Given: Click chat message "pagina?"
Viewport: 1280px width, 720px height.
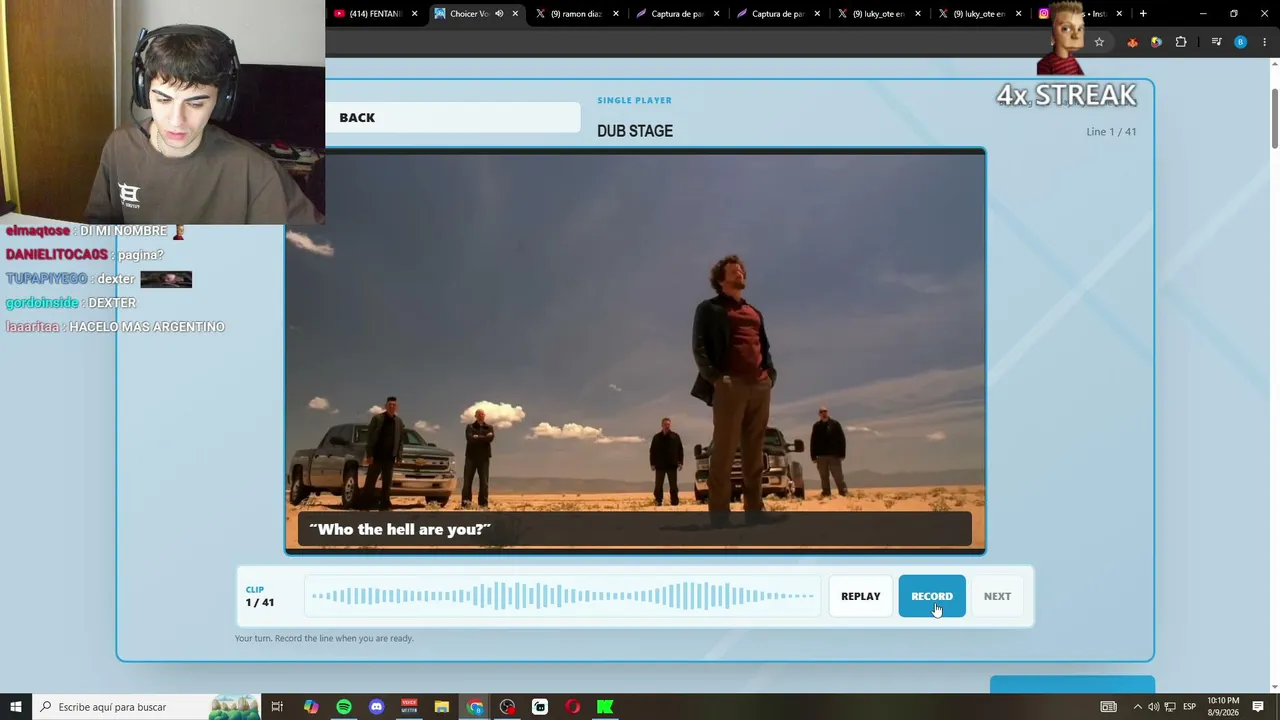Looking at the screenshot, I should (x=140, y=255).
